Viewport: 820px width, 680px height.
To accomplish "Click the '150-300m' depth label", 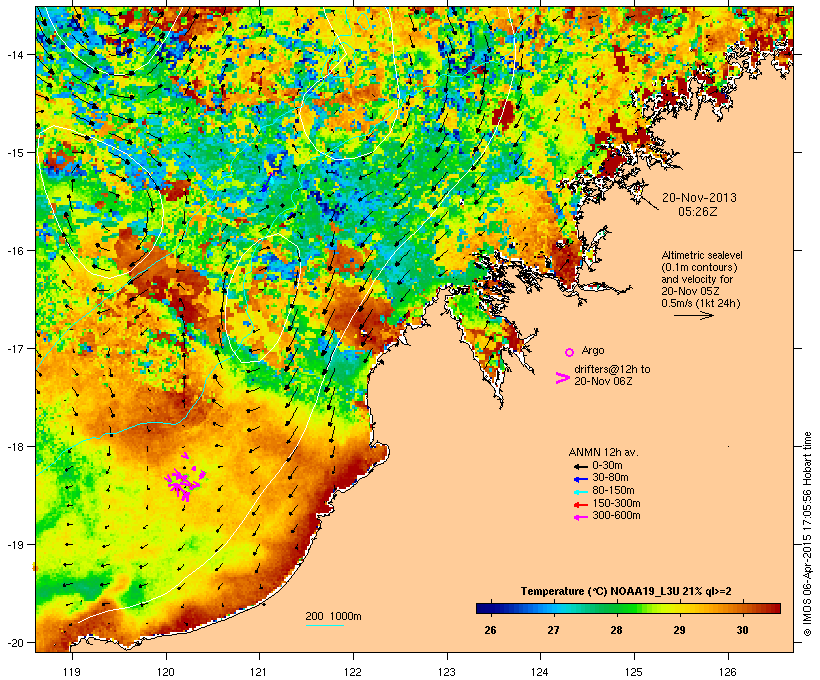I will pyautogui.click(x=616, y=503).
